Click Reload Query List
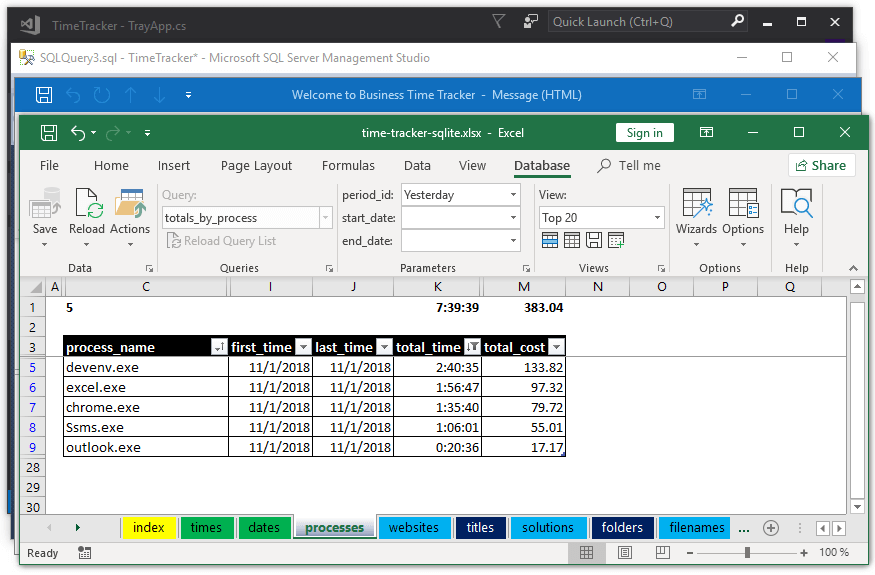 point(222,241)
